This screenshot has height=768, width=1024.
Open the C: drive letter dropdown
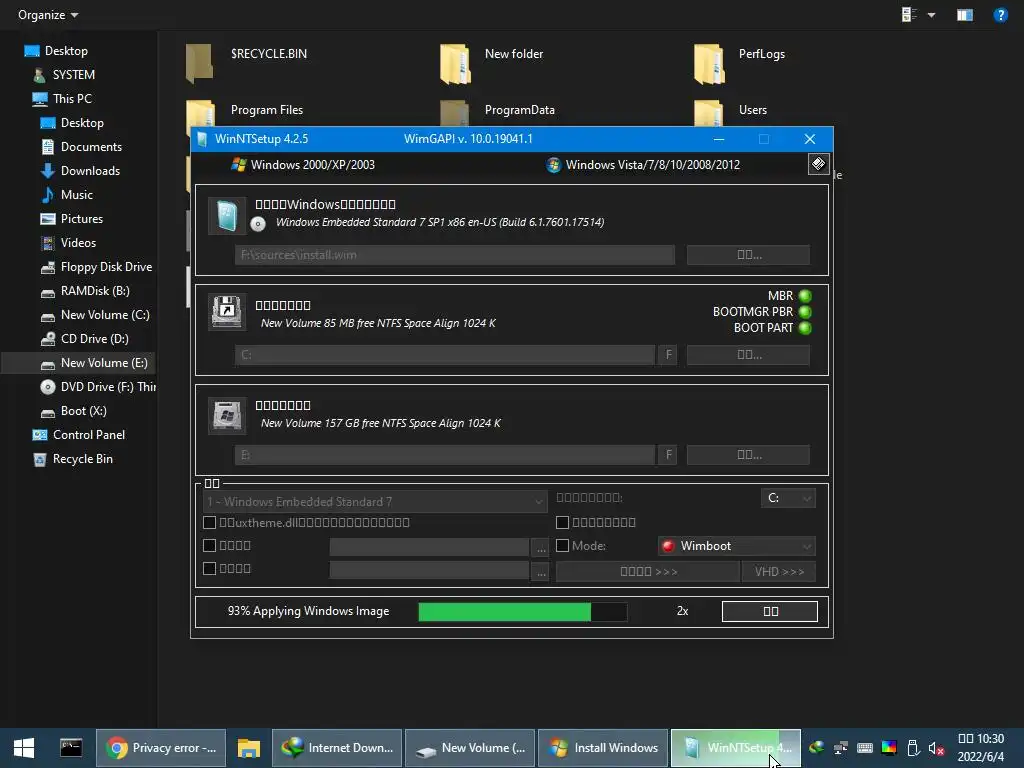(x=788, y=498)
